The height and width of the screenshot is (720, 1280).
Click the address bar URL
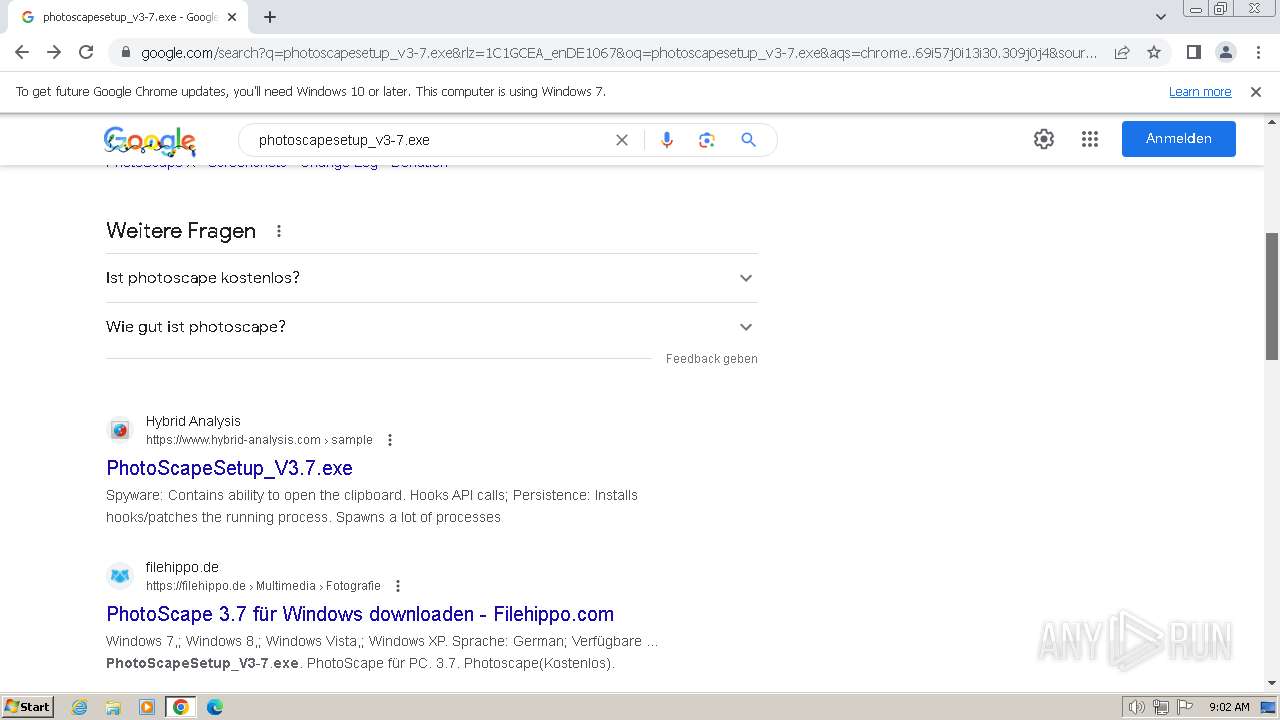point(619,53)
